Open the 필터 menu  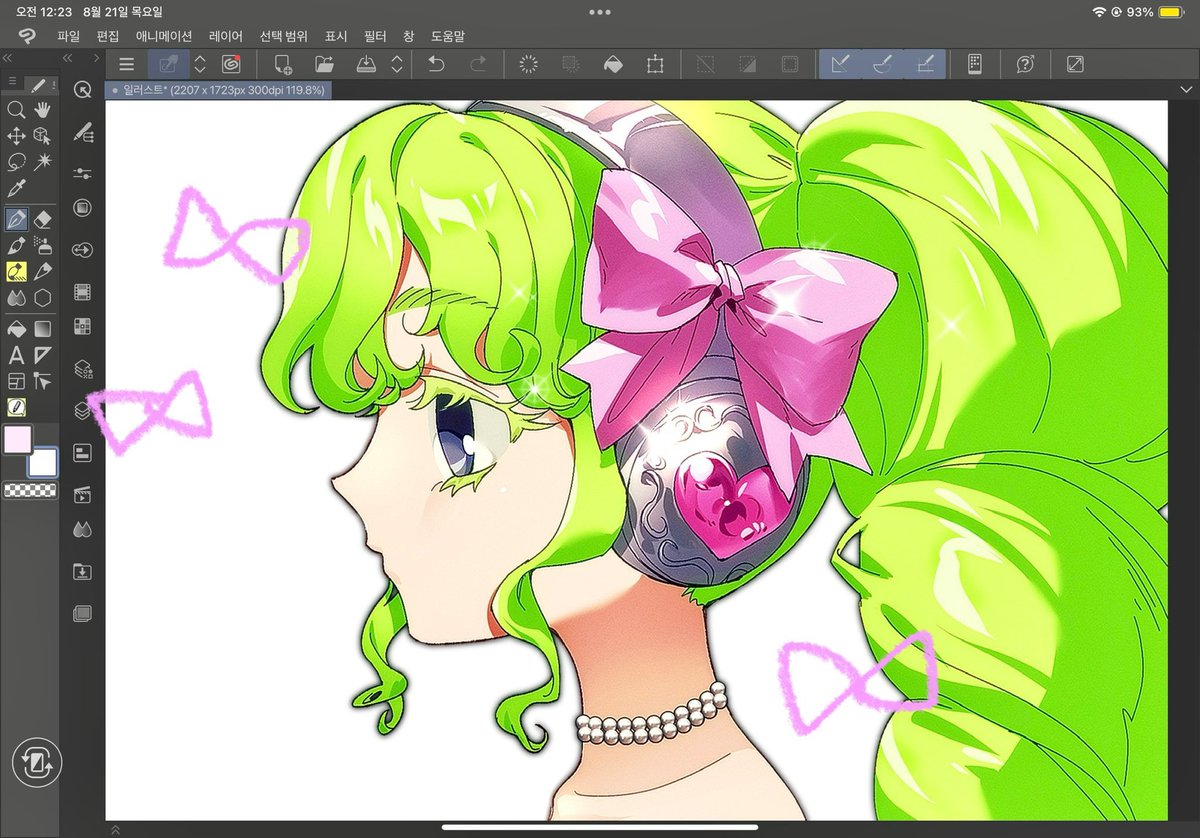375,36
